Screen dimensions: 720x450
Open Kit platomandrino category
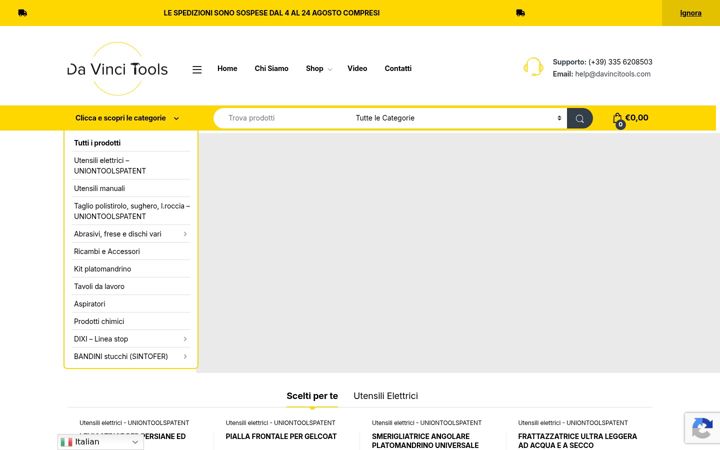click(102, 269)
